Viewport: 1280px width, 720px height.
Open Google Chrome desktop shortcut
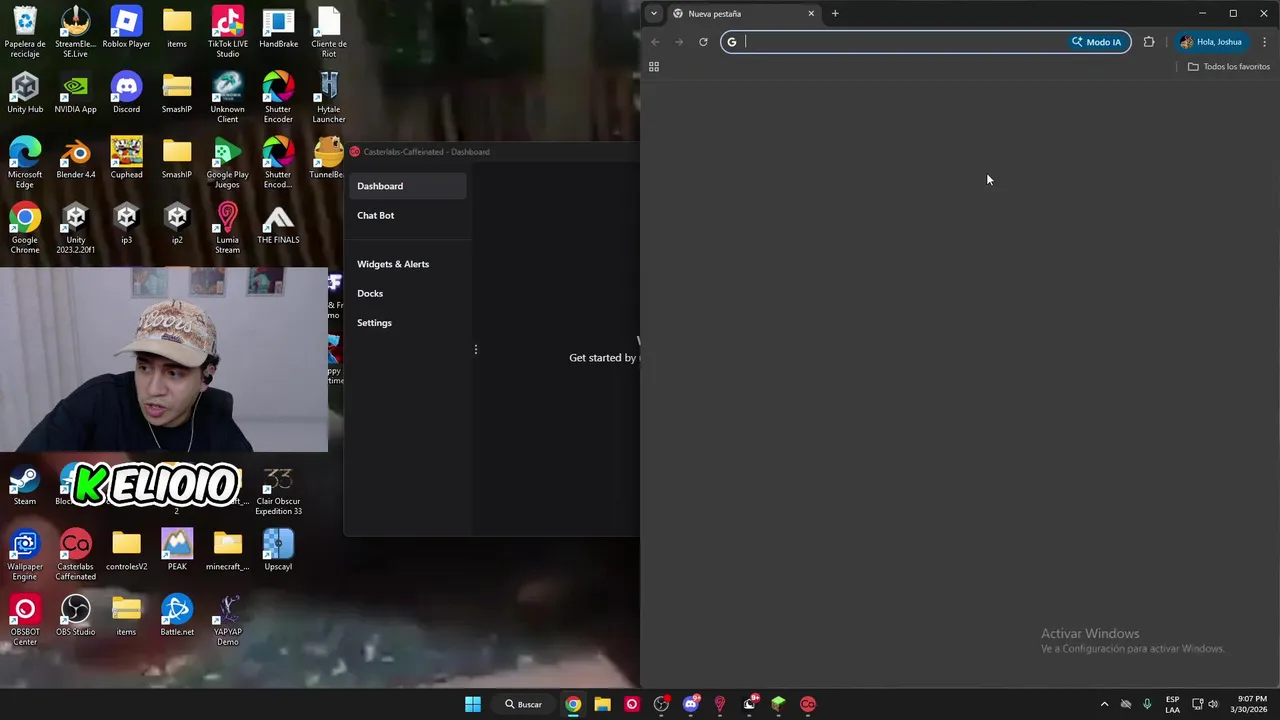[25, 227]
